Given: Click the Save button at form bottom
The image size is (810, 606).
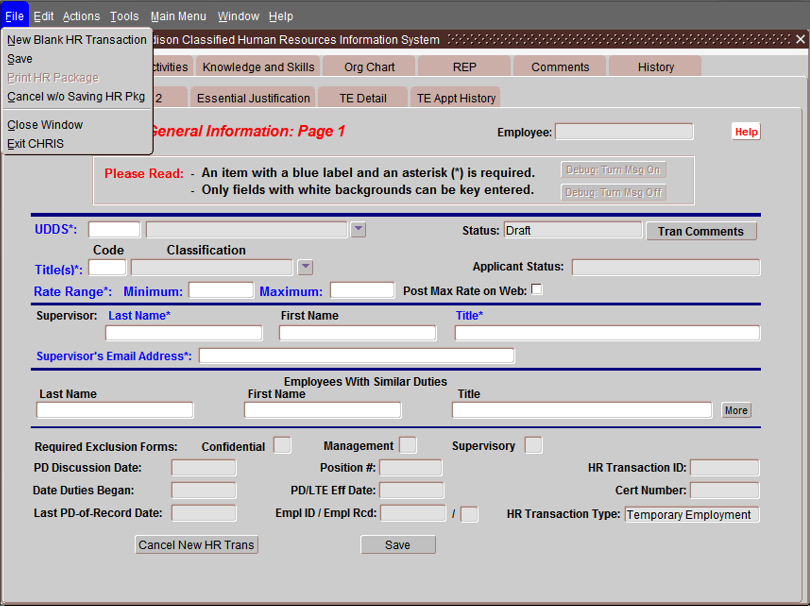Looking at the screenshot, I should [398, 545].
